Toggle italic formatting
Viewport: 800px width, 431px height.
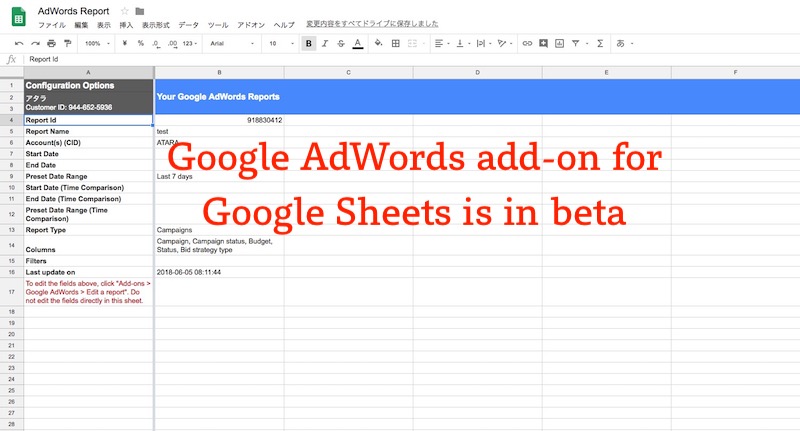tap(325, 44)
